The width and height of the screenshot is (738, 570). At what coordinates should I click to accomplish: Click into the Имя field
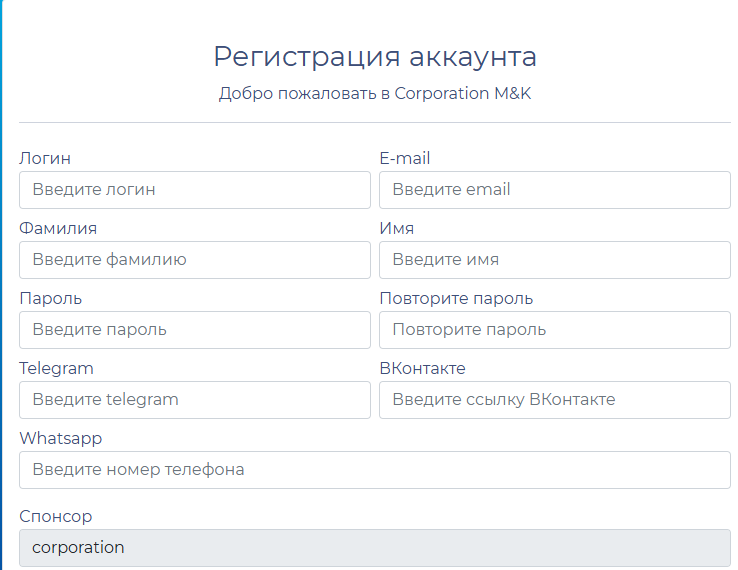point(554,259)
